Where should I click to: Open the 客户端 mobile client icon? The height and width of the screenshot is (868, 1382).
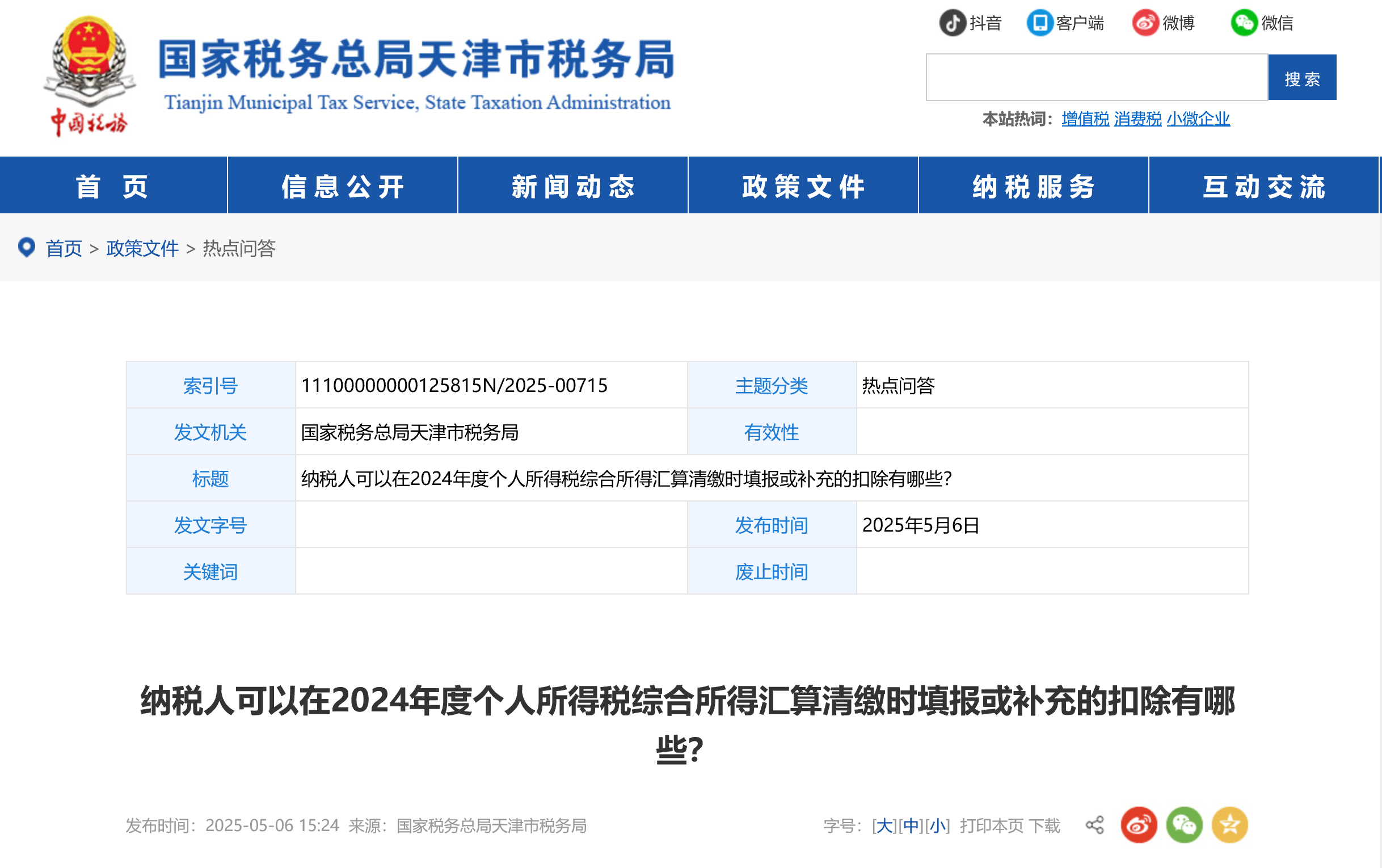pos(1039,23)
